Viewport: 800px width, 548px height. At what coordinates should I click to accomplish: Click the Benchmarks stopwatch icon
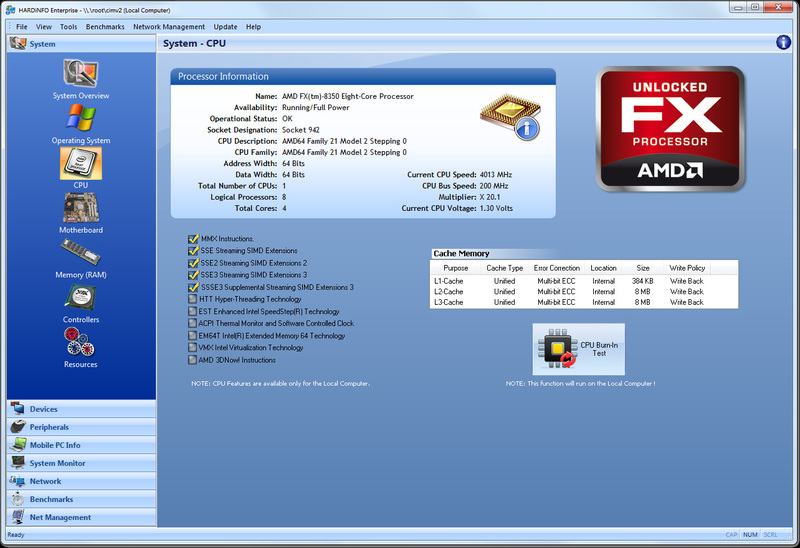[x=18, y=499]
